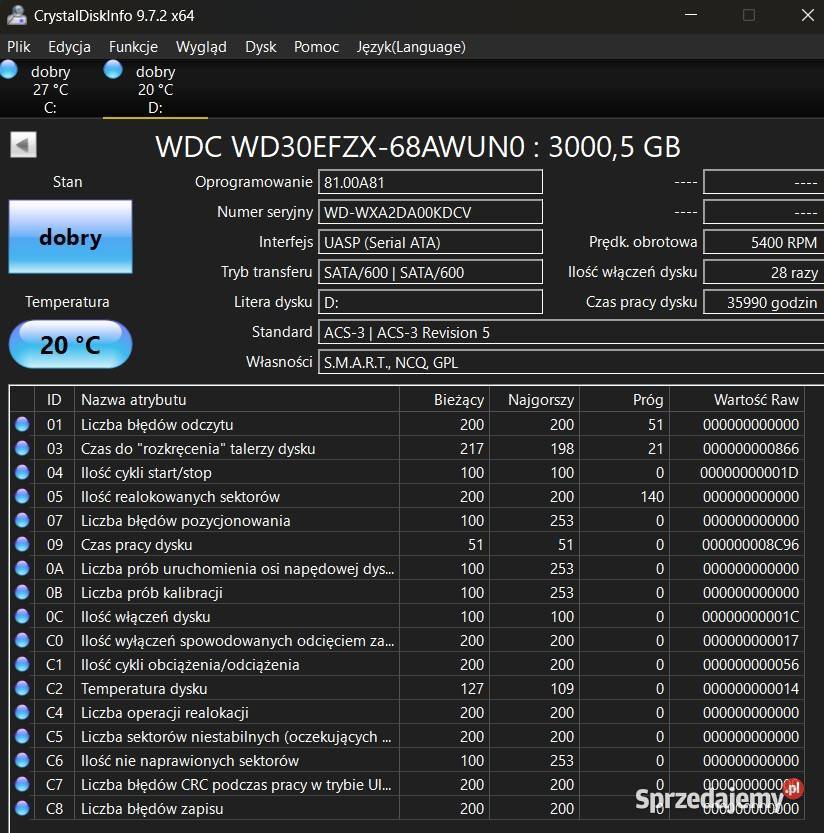Click status orb for attribute 07 row
Image resolution: width=824 pixels, height=833 pixels.
(x=22, y=520)
